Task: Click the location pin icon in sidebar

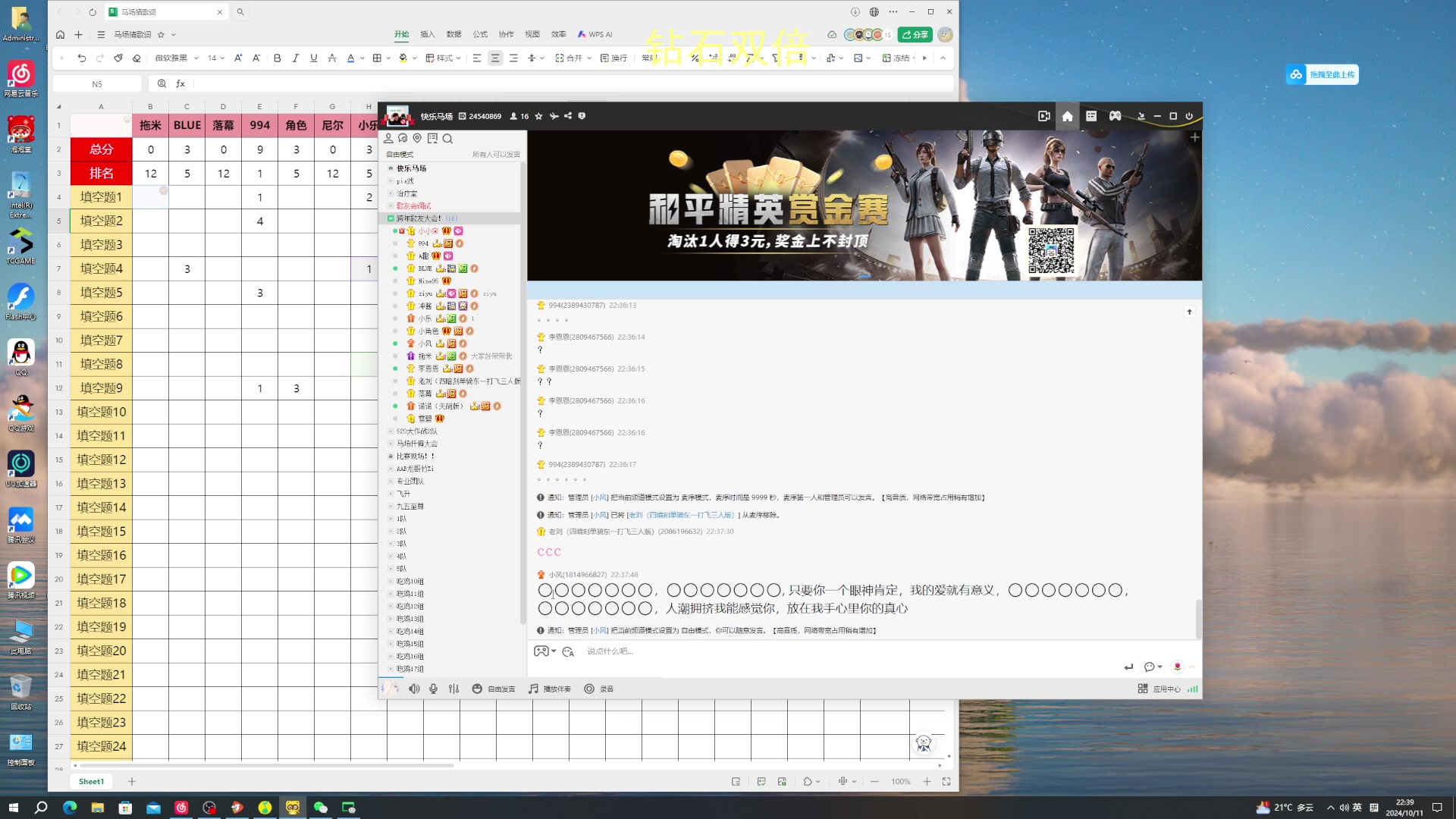Action: point(417,138)
